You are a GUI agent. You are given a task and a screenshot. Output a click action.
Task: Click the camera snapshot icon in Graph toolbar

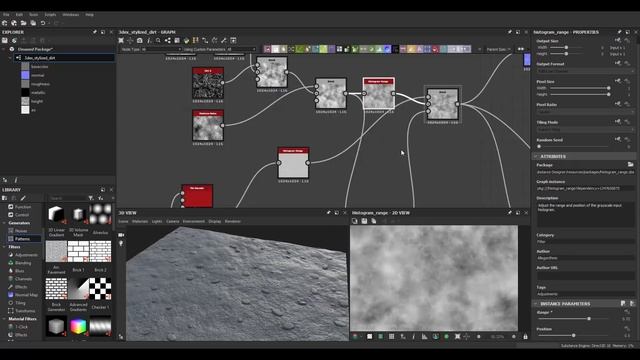[140, 40]
